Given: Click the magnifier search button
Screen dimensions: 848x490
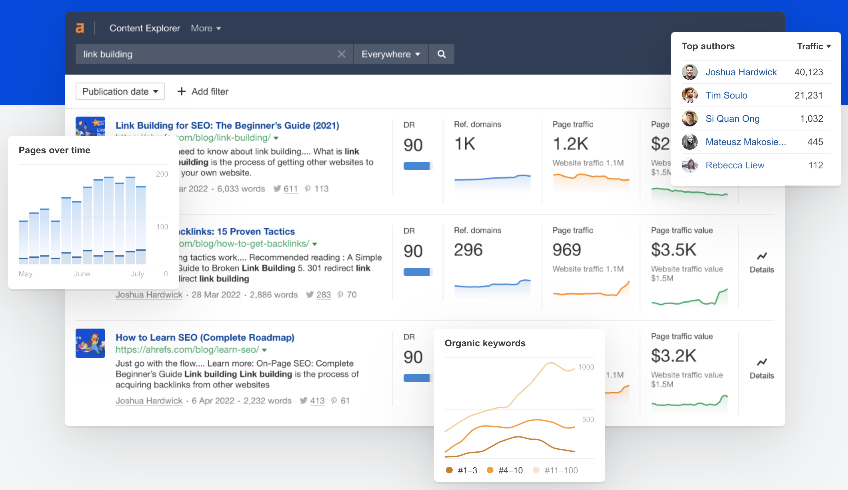Looking at the screenshot, I should coord(441,54).
